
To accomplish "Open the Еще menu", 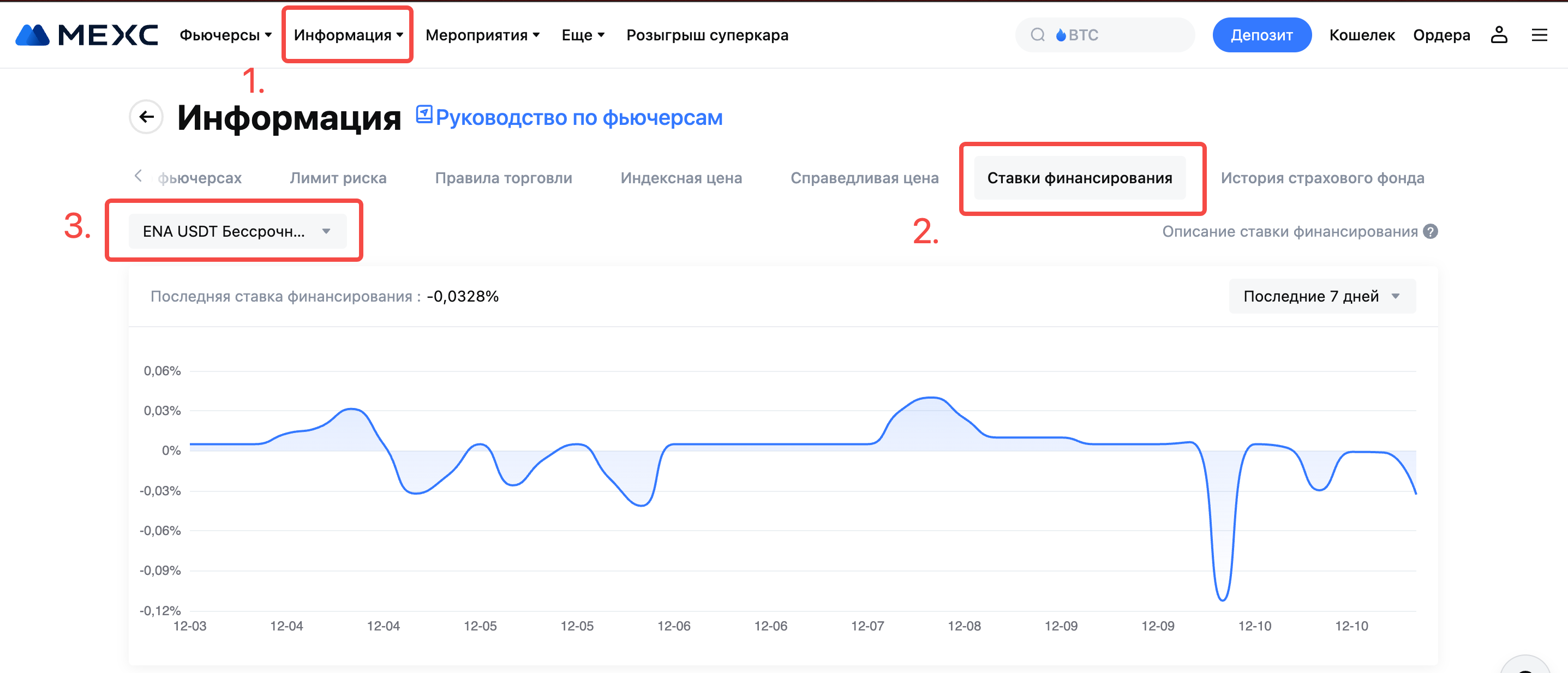I will pyautogui.click(x=583, y=35).
